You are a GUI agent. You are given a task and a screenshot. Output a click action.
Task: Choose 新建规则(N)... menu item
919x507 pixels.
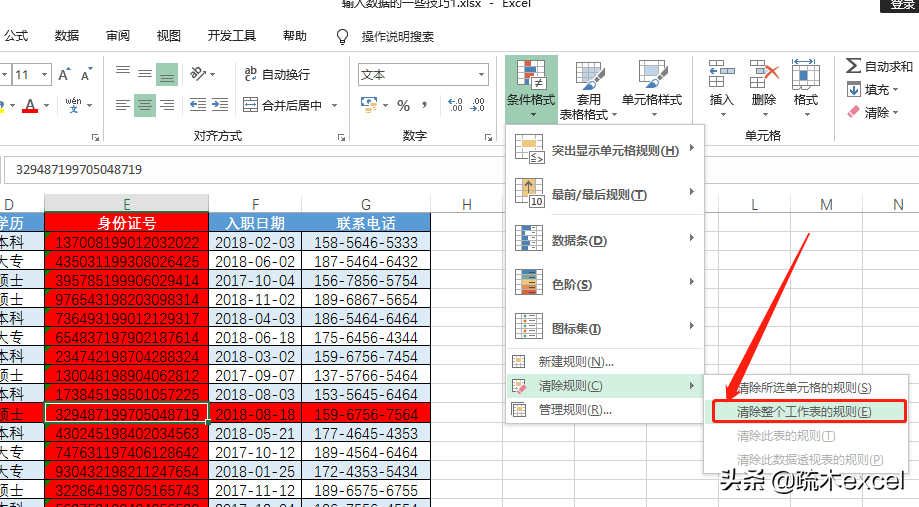point(605,362)
